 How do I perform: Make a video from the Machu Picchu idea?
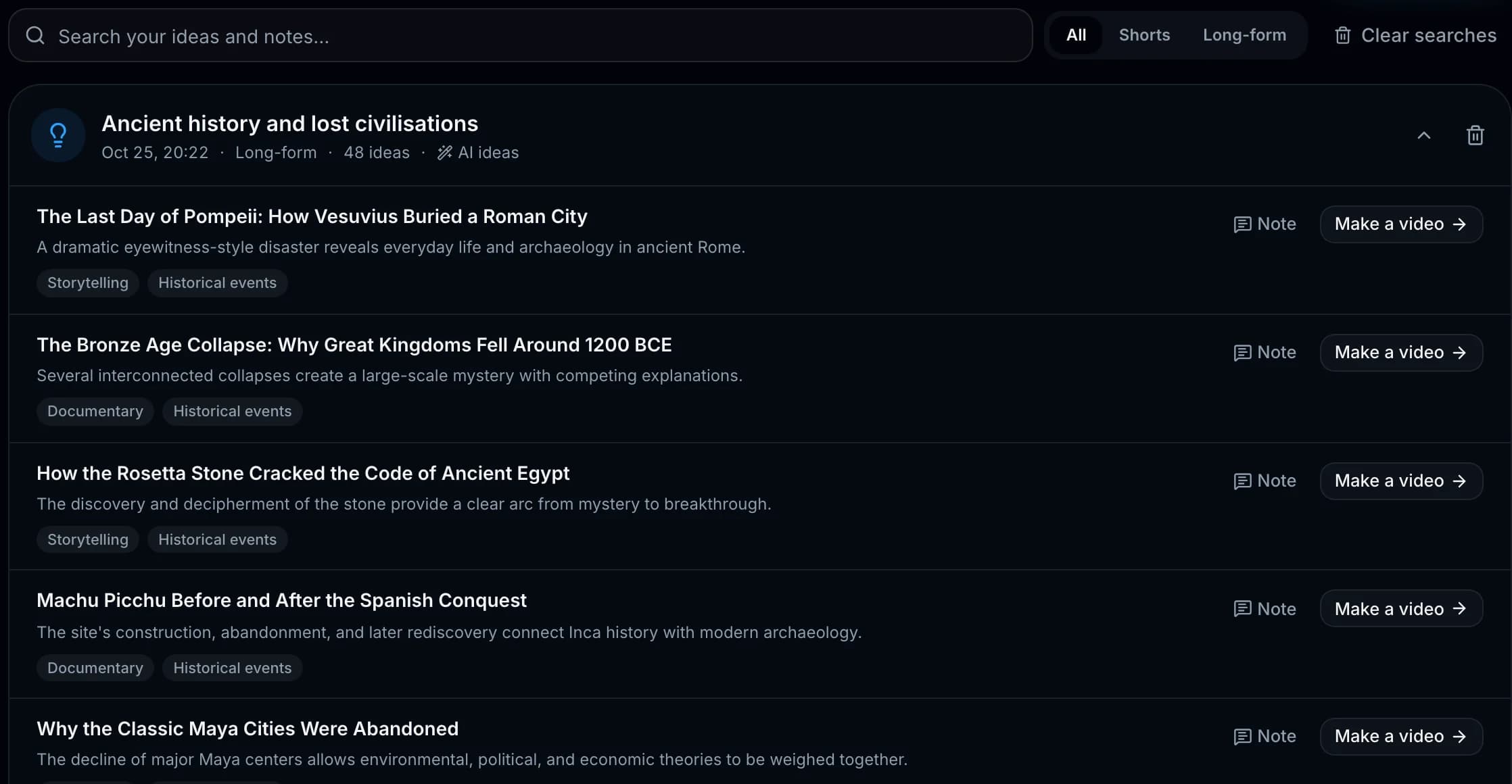click(x=1401, y=609)
